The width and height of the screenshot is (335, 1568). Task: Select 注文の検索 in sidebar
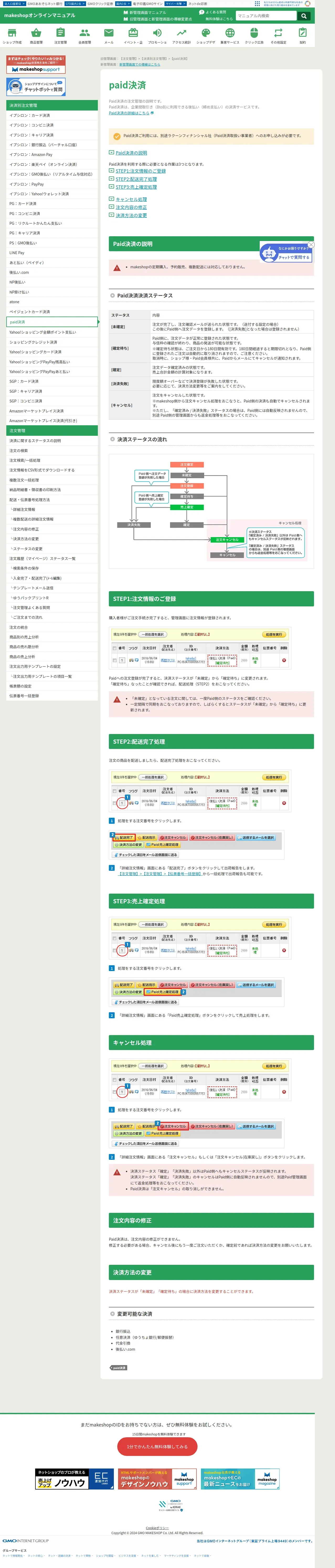coord(52,450)
